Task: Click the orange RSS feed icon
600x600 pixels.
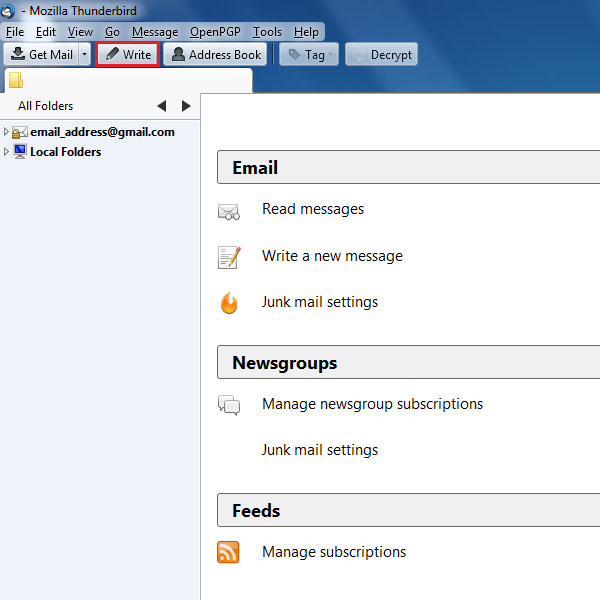Action: 228,552
